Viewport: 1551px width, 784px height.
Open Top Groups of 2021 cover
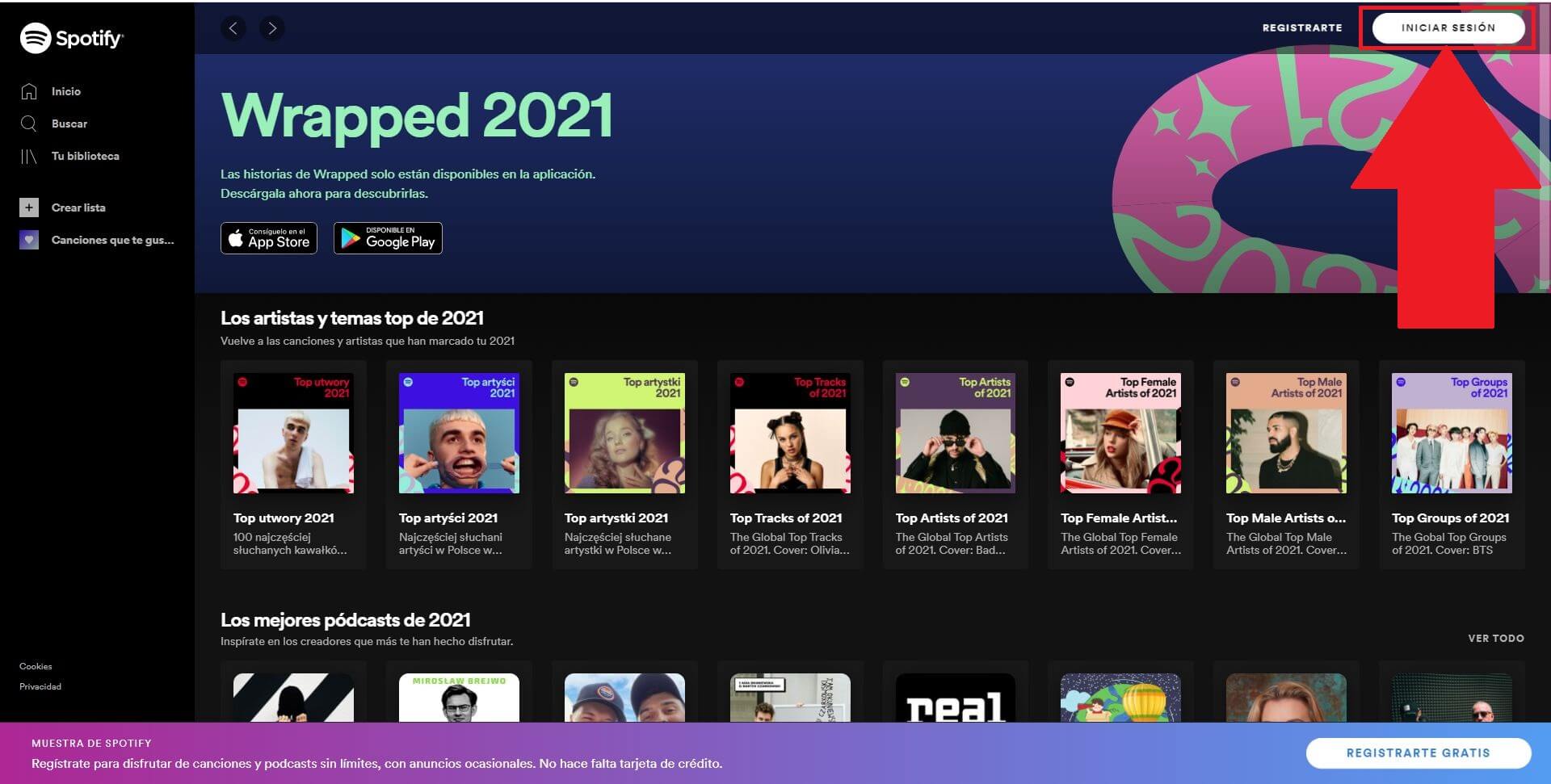tap(1452, 433)
